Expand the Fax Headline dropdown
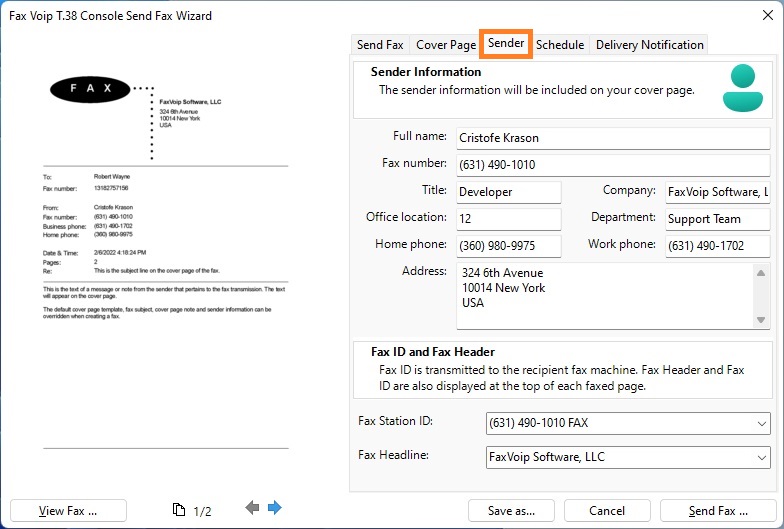The image size is (784, 529). coord(762,458)
